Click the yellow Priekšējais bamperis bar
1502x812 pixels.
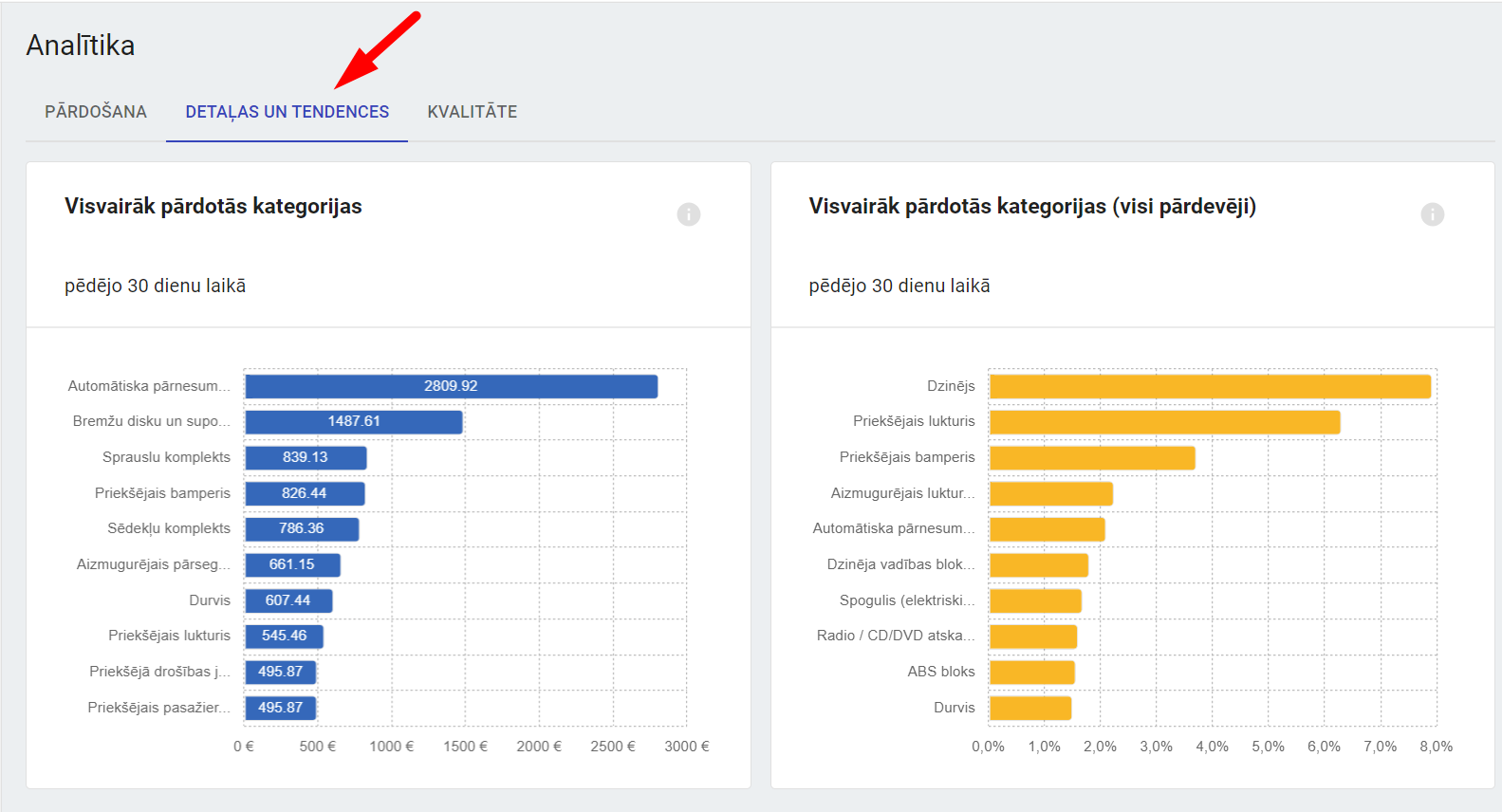(1092, 458)
